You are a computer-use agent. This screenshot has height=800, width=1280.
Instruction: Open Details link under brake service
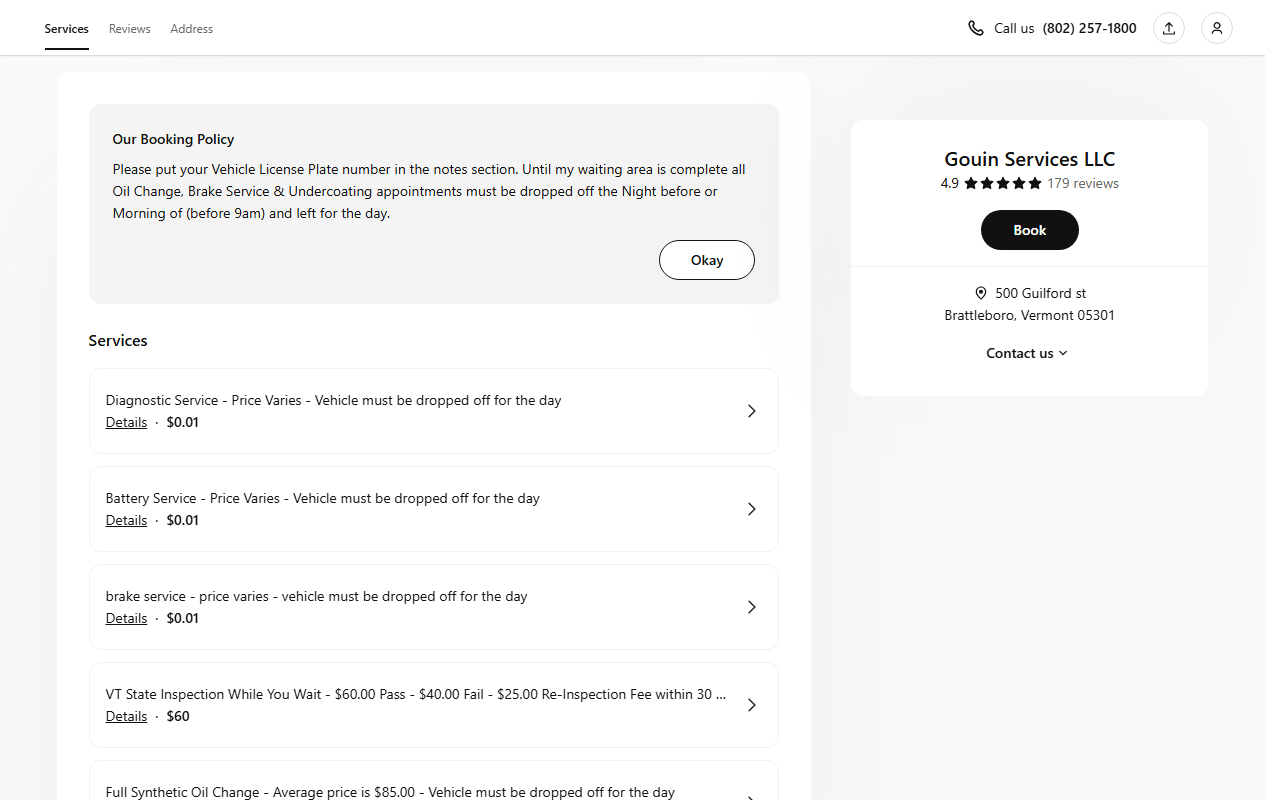(127, 618)
